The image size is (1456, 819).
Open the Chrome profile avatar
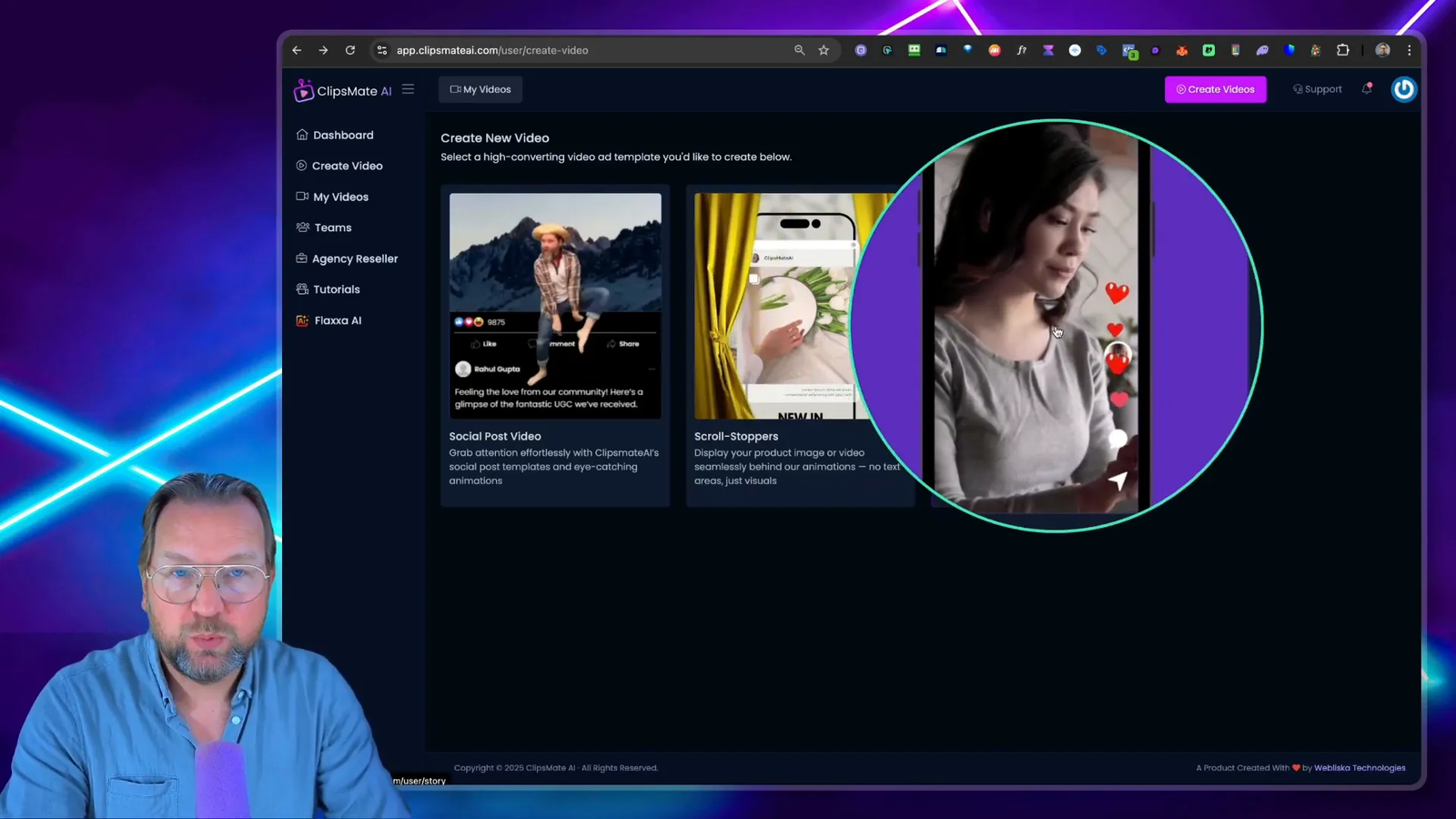[x=1383, y=50]
